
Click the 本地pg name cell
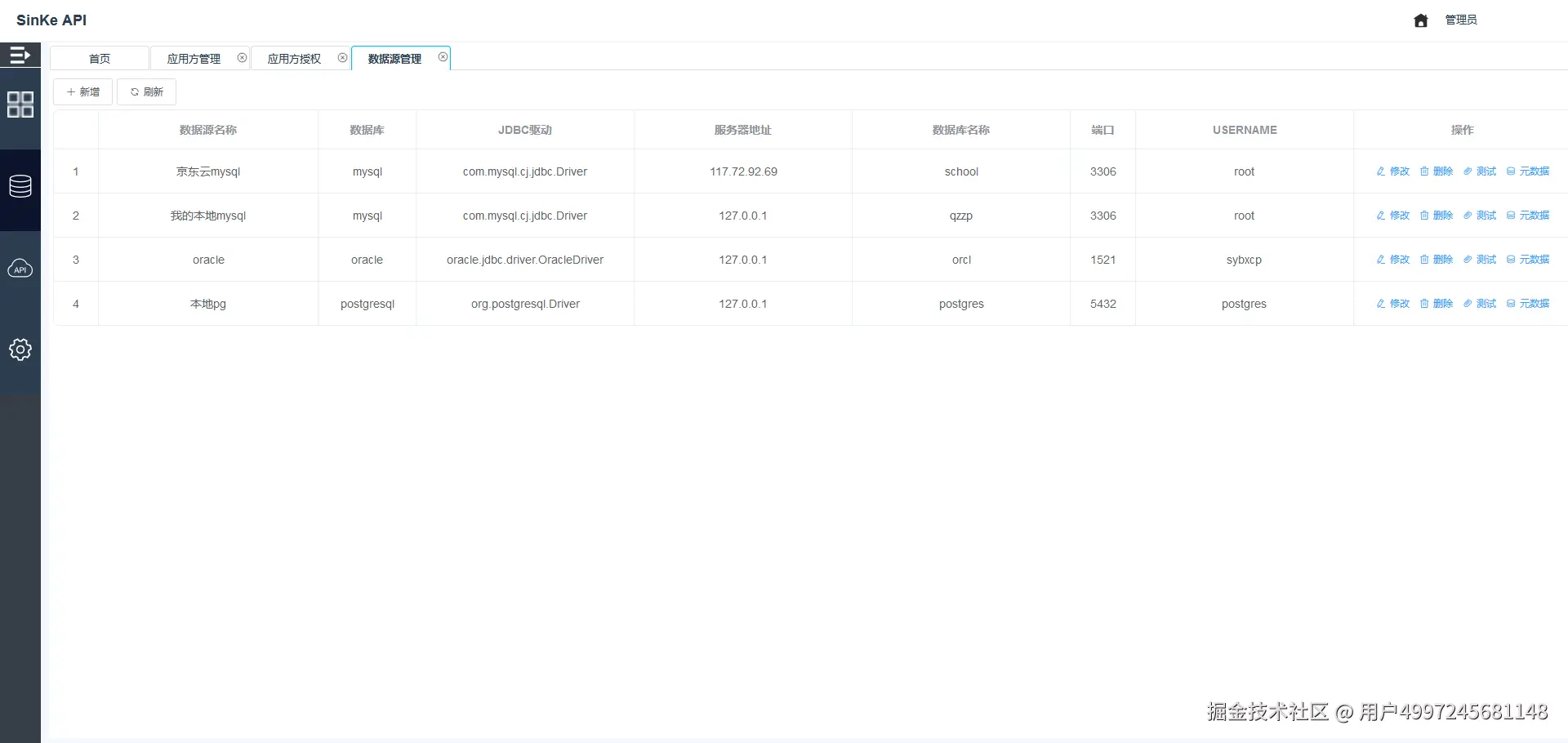click(x=208, y=304)
